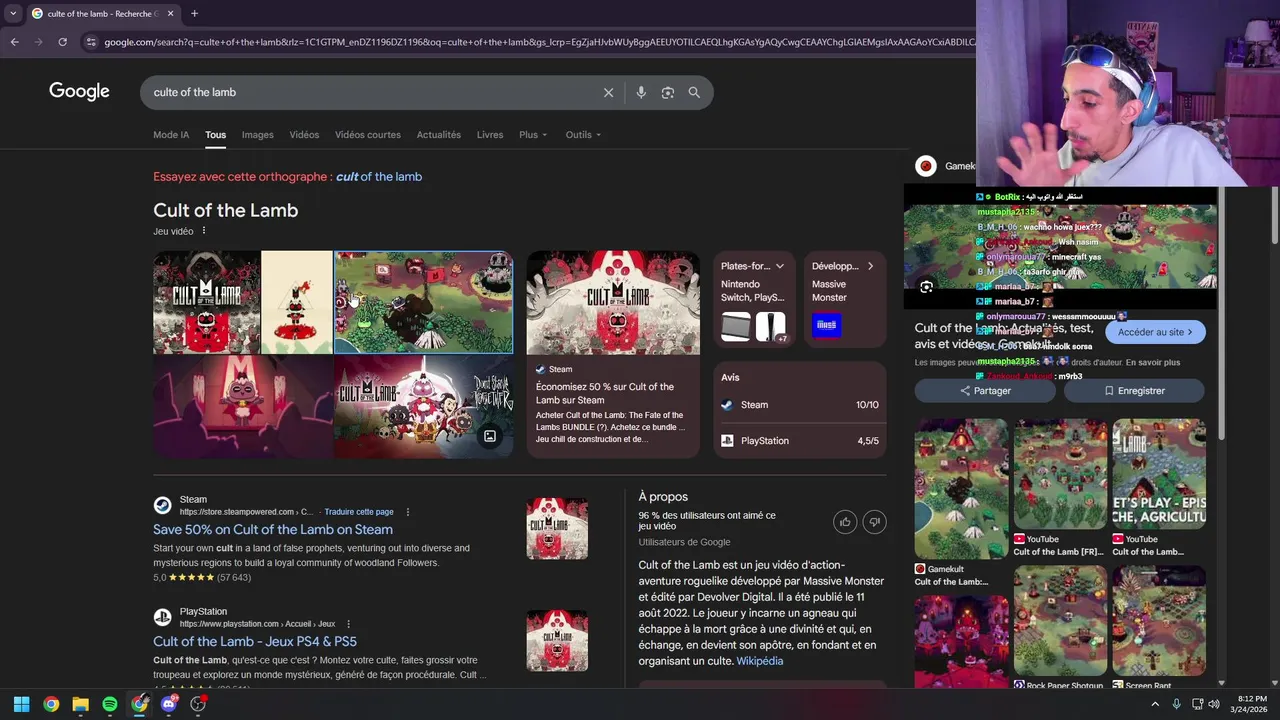Open the white and red lamb artwork thumbnail
The height and width of the screenshot is (720, 1280).
click(297, 302)
